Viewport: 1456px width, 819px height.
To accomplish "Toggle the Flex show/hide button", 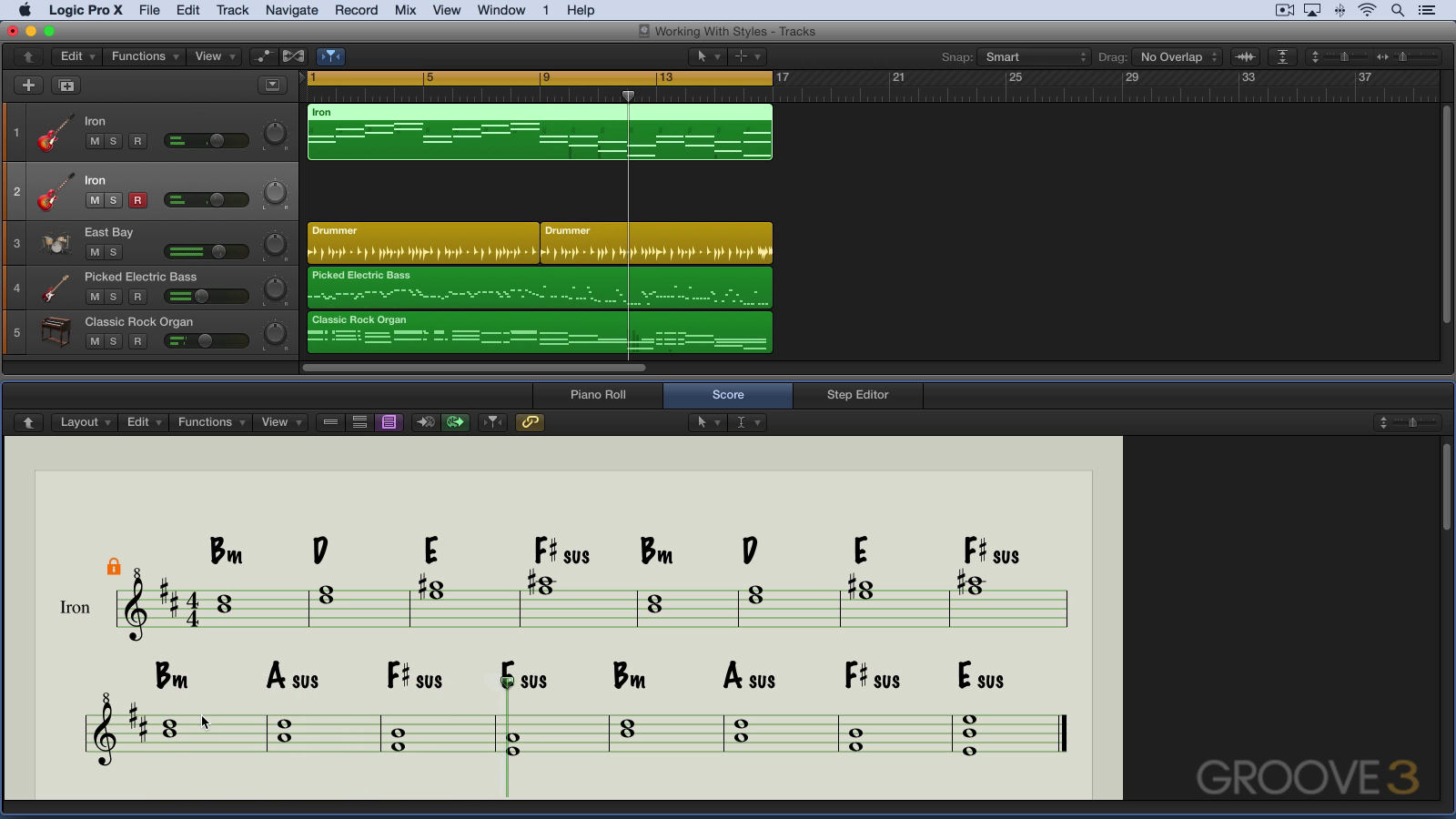I will (x=293, y=56).
